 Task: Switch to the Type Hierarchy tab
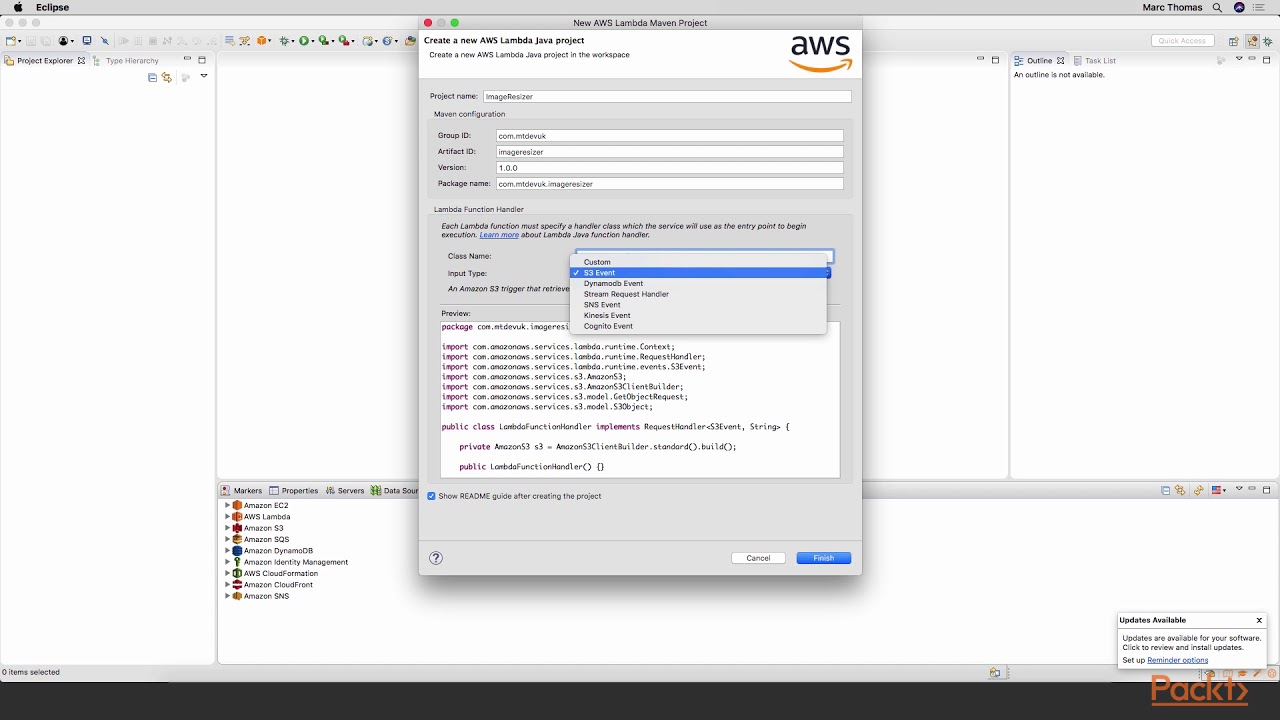(x=126, y=61)
